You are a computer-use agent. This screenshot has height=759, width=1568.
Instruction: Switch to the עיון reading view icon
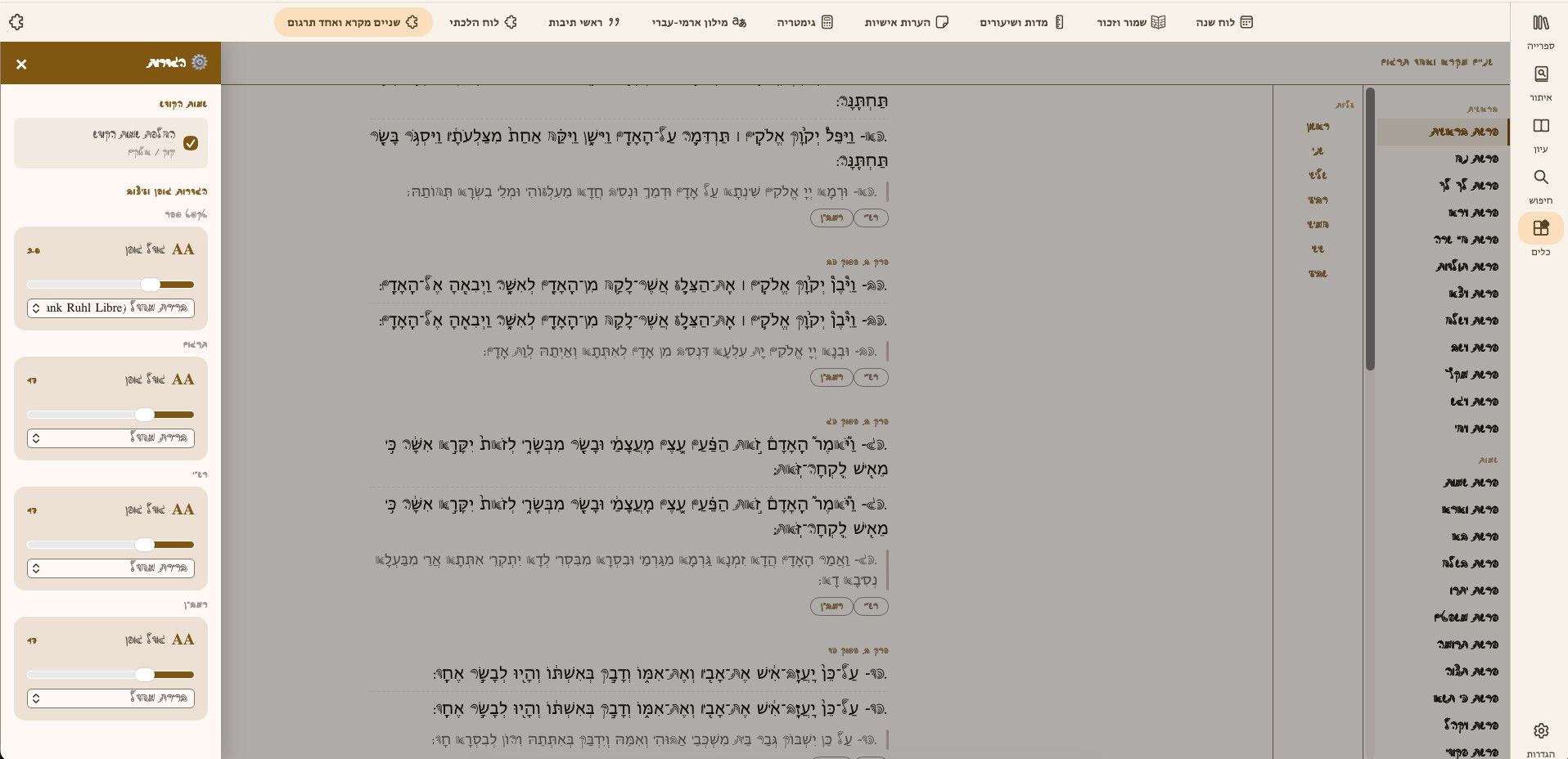click(1540, 135)
